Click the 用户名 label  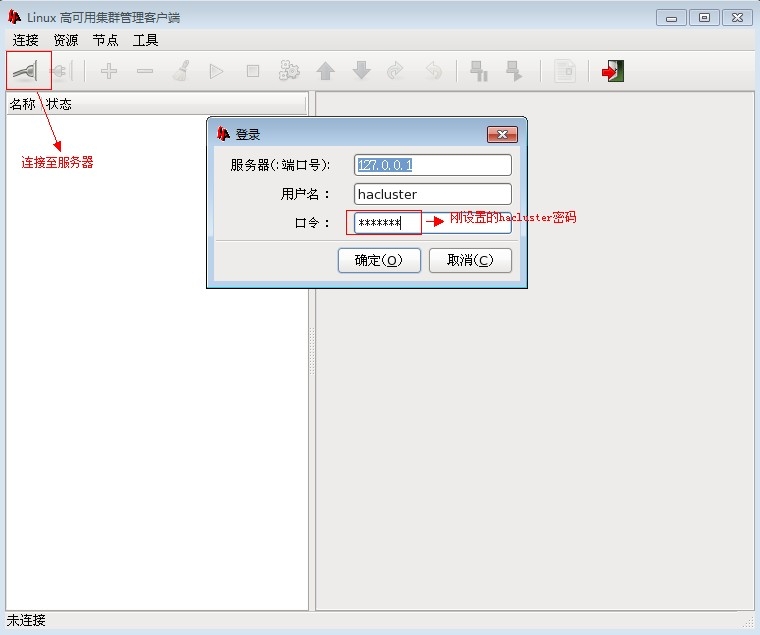305,194
